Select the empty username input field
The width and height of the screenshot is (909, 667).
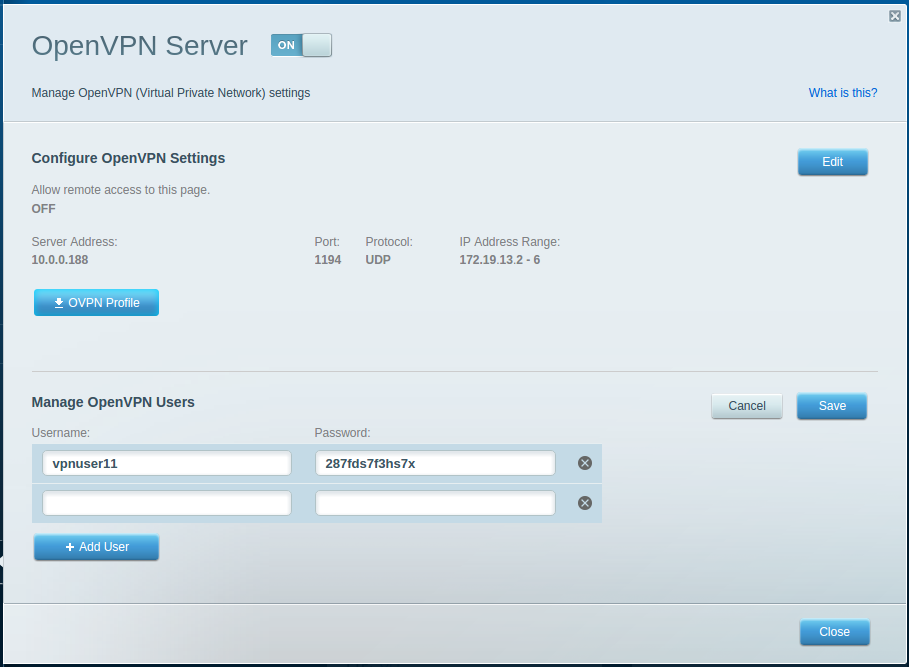tap(166, 503)
